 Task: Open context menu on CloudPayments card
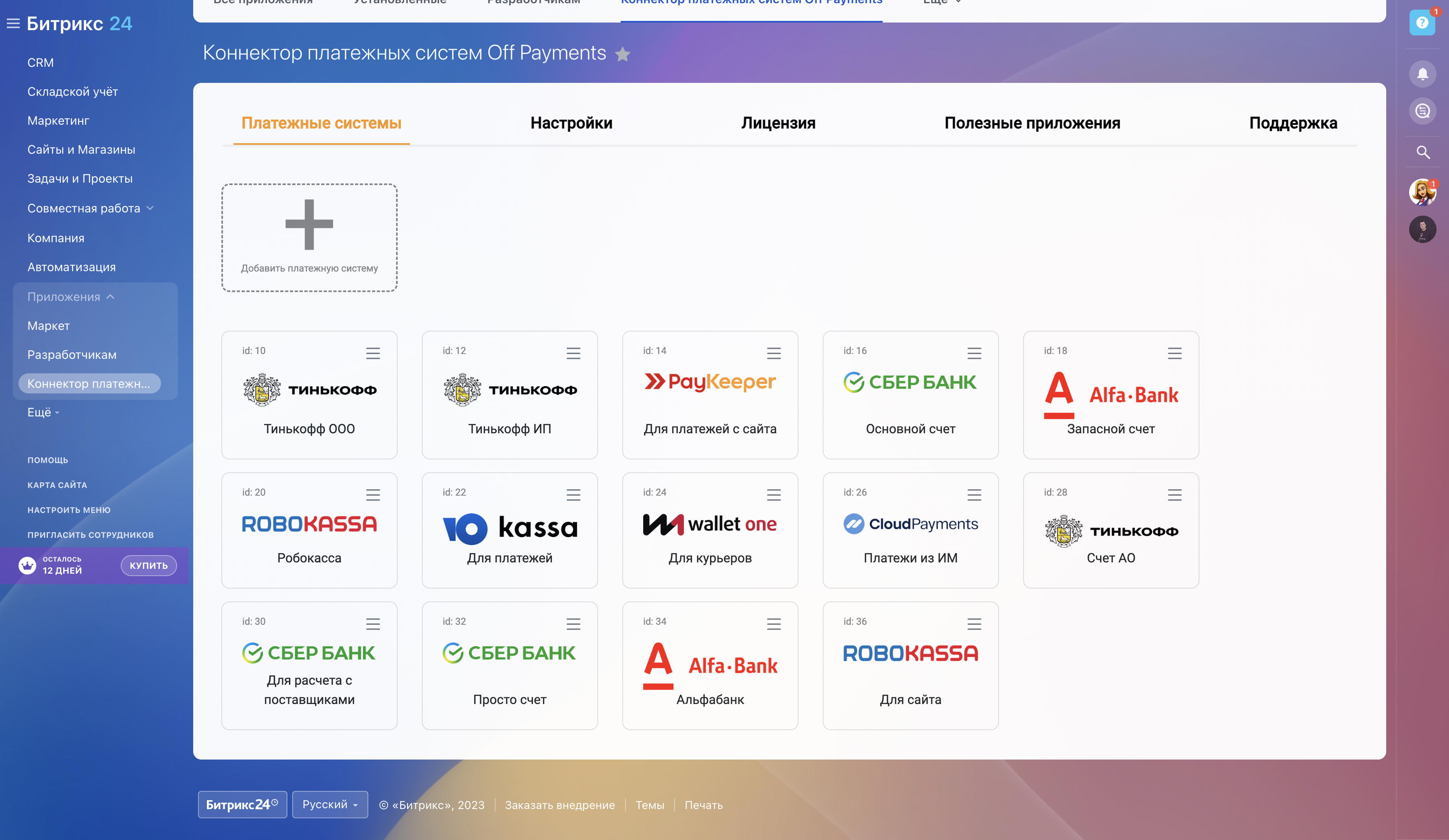[x=974, y=494]
